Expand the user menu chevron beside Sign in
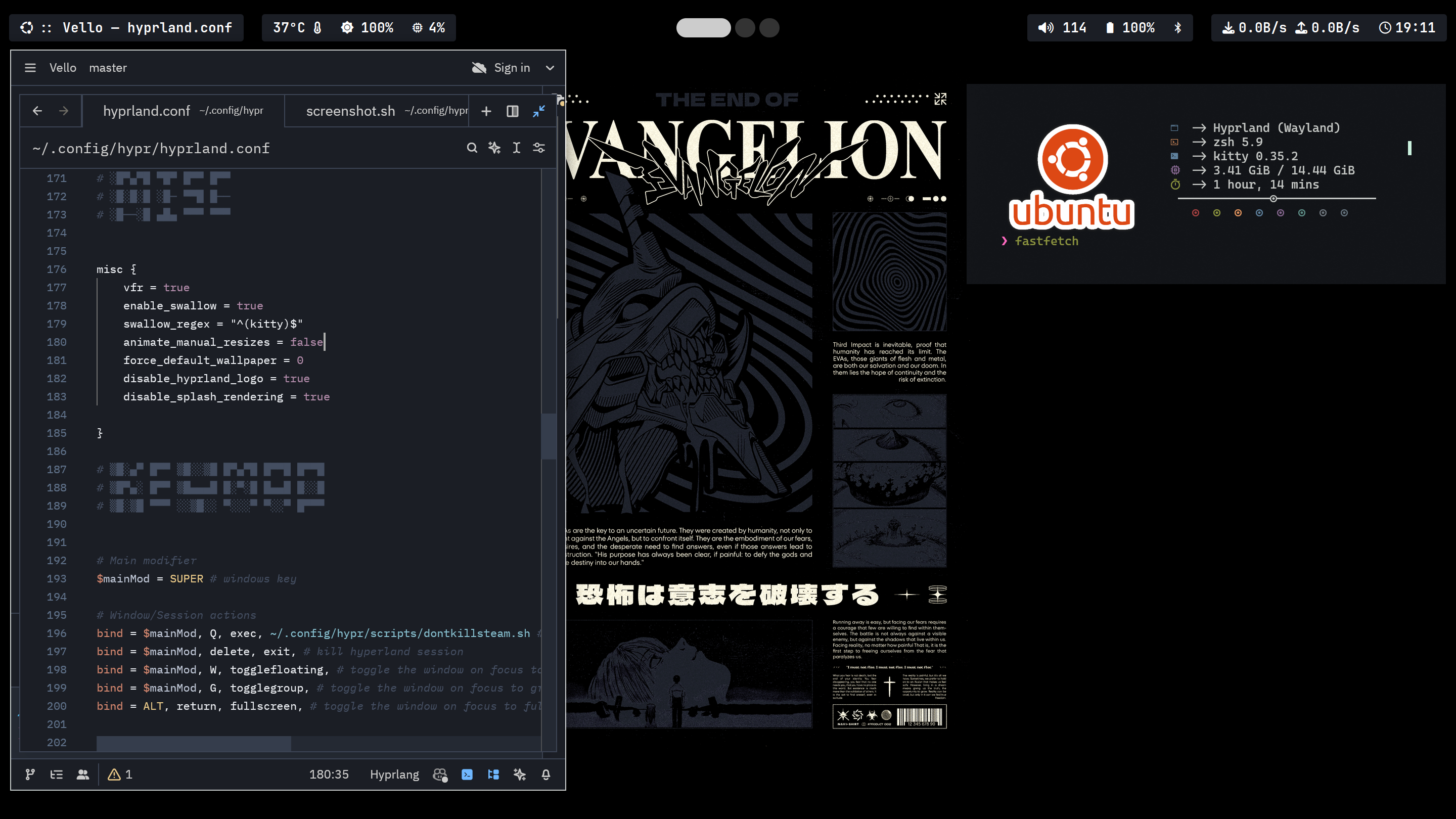Screen dimensions: 1456x819 pyautogui.click(x=550, y=68)
